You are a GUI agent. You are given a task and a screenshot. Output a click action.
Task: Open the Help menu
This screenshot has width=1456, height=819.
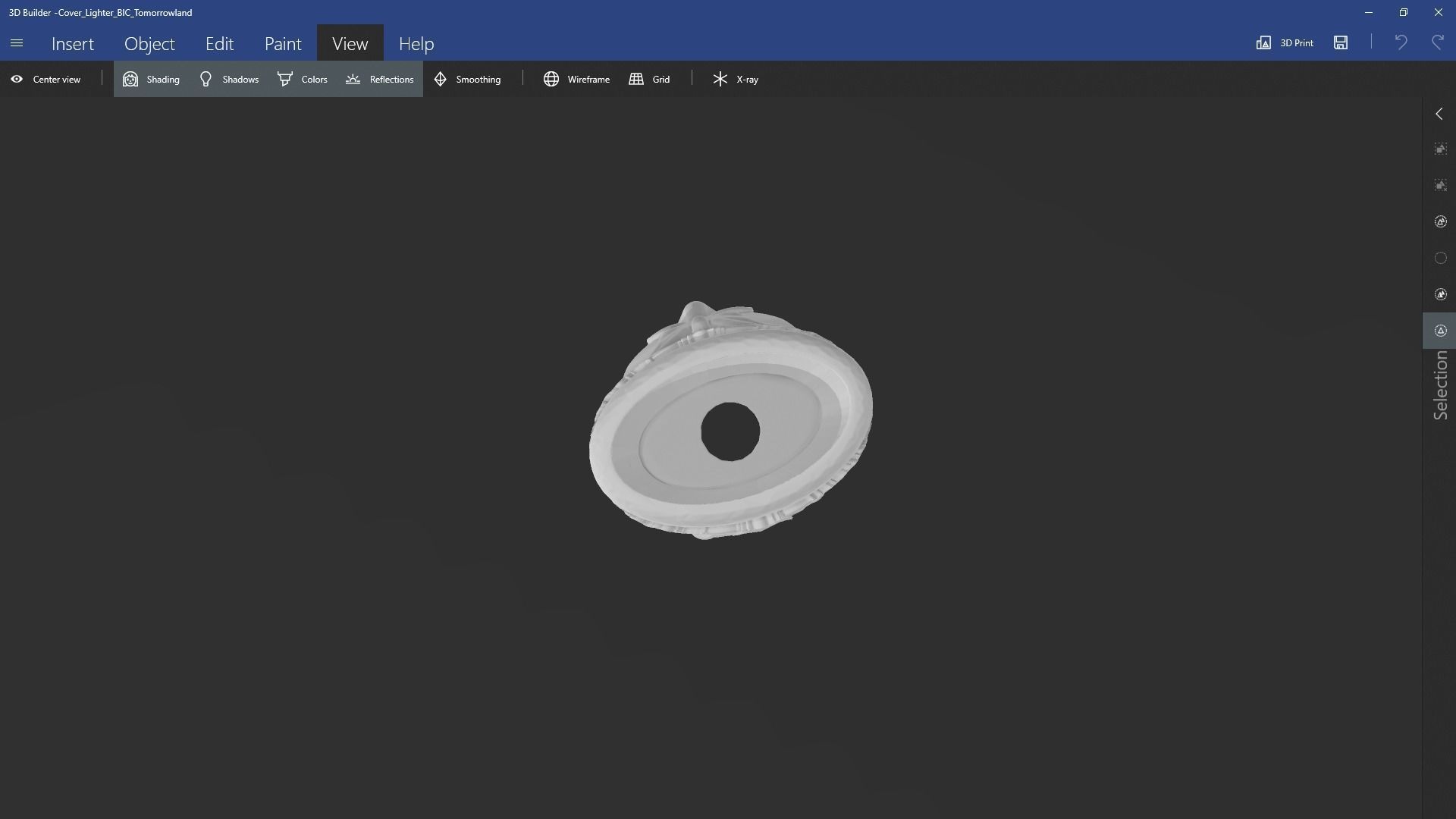point(416,43)
